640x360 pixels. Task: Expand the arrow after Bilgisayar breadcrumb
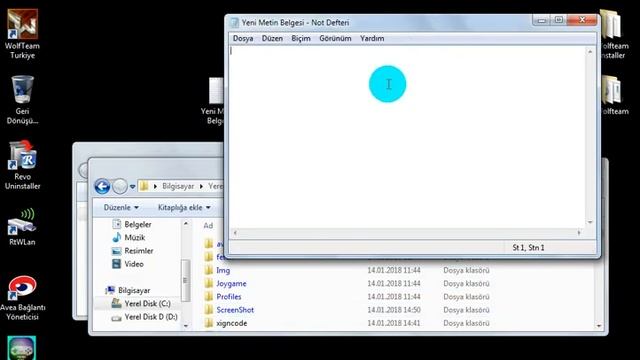pos(201,187)
